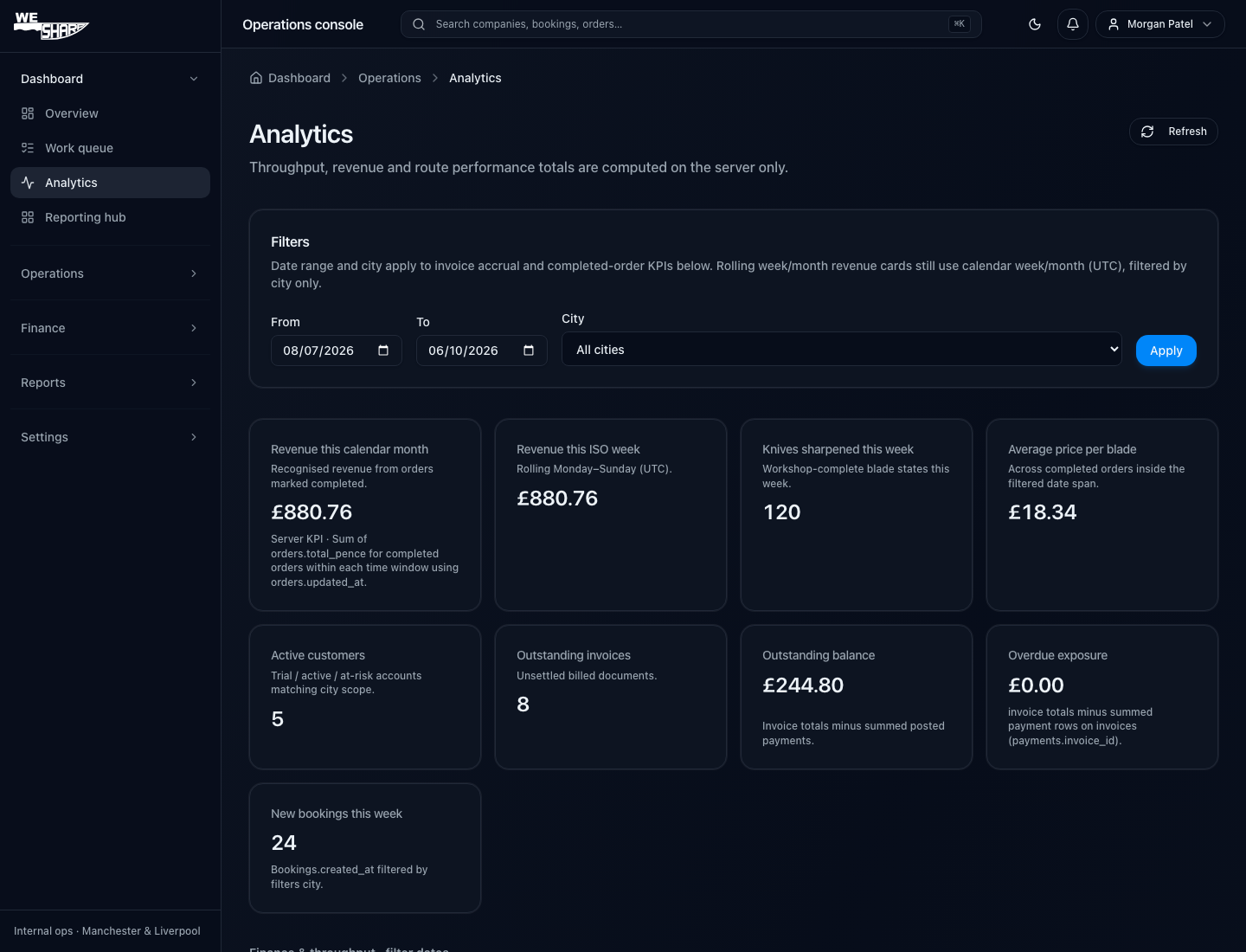Expand the Settings sidebar section

coord(110,437)
